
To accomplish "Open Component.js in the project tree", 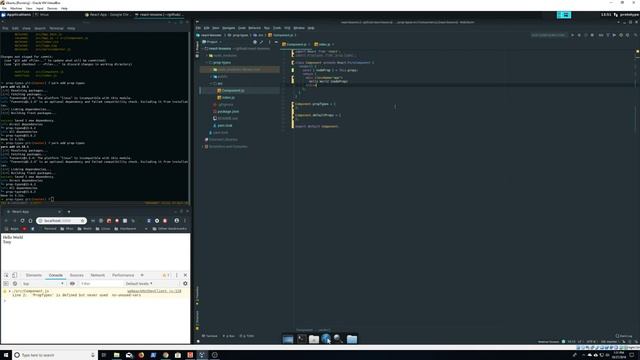I will coord(233,91).
